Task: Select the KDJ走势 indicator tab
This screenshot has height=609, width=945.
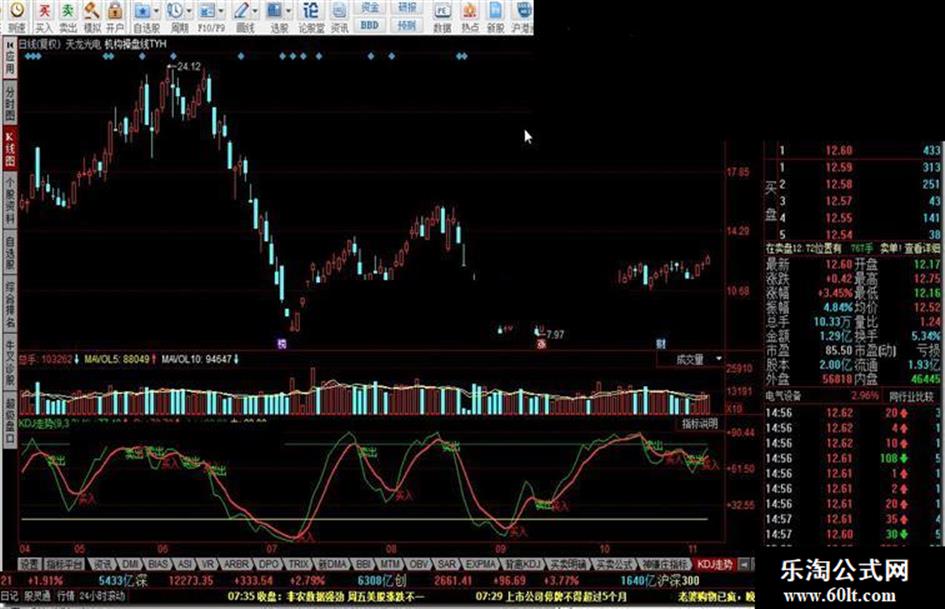Action: [714, 564]
